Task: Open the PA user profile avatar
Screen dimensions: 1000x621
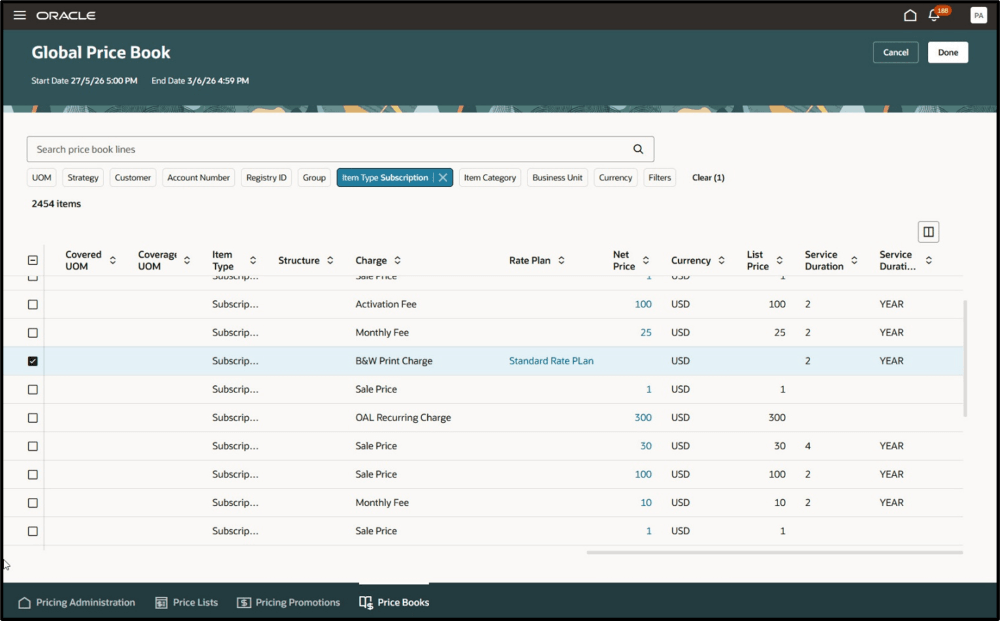Action: click(x=978, y=15)
